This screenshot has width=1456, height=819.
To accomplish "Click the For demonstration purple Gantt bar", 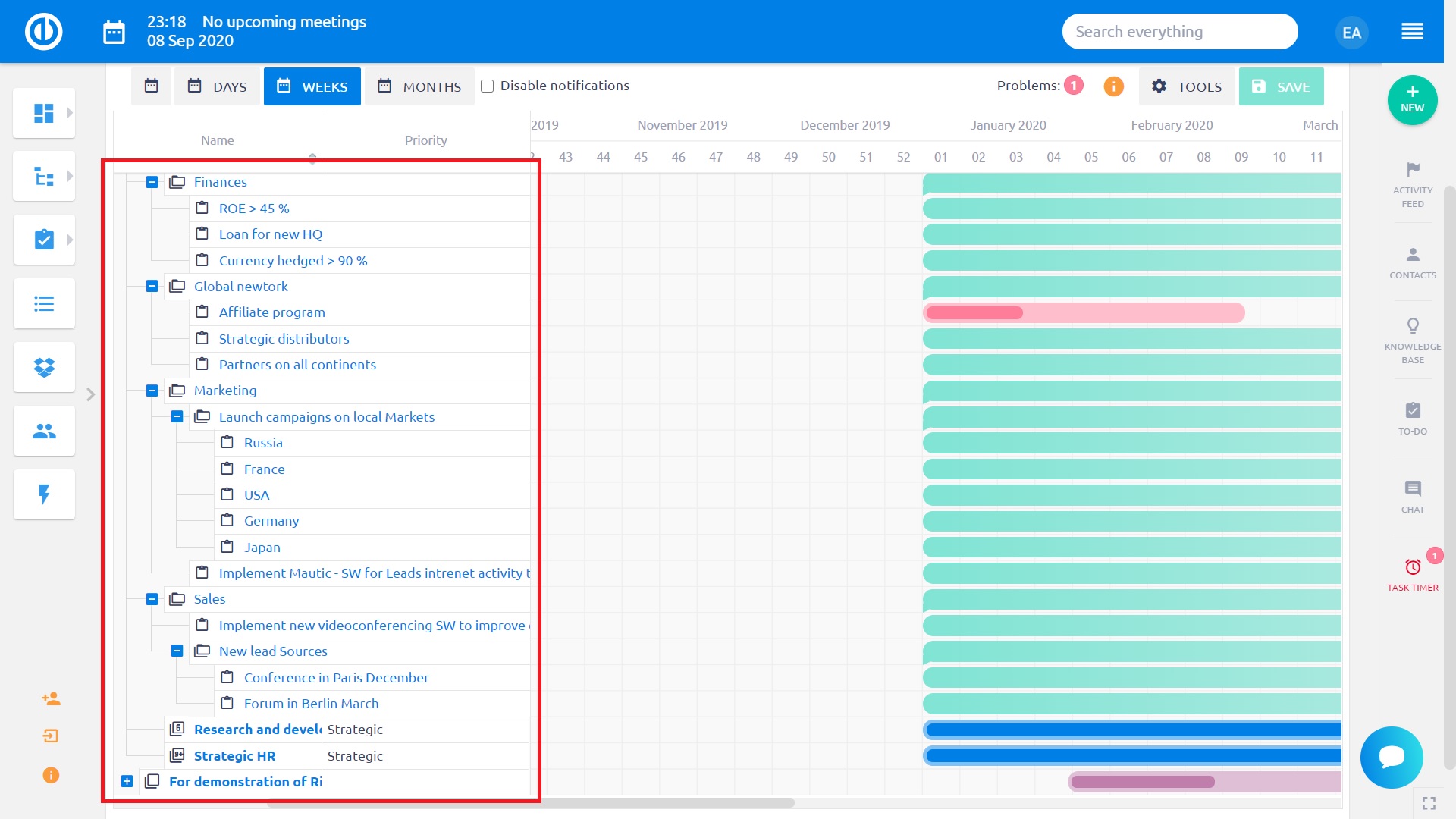I will [x=1204, y=782].
